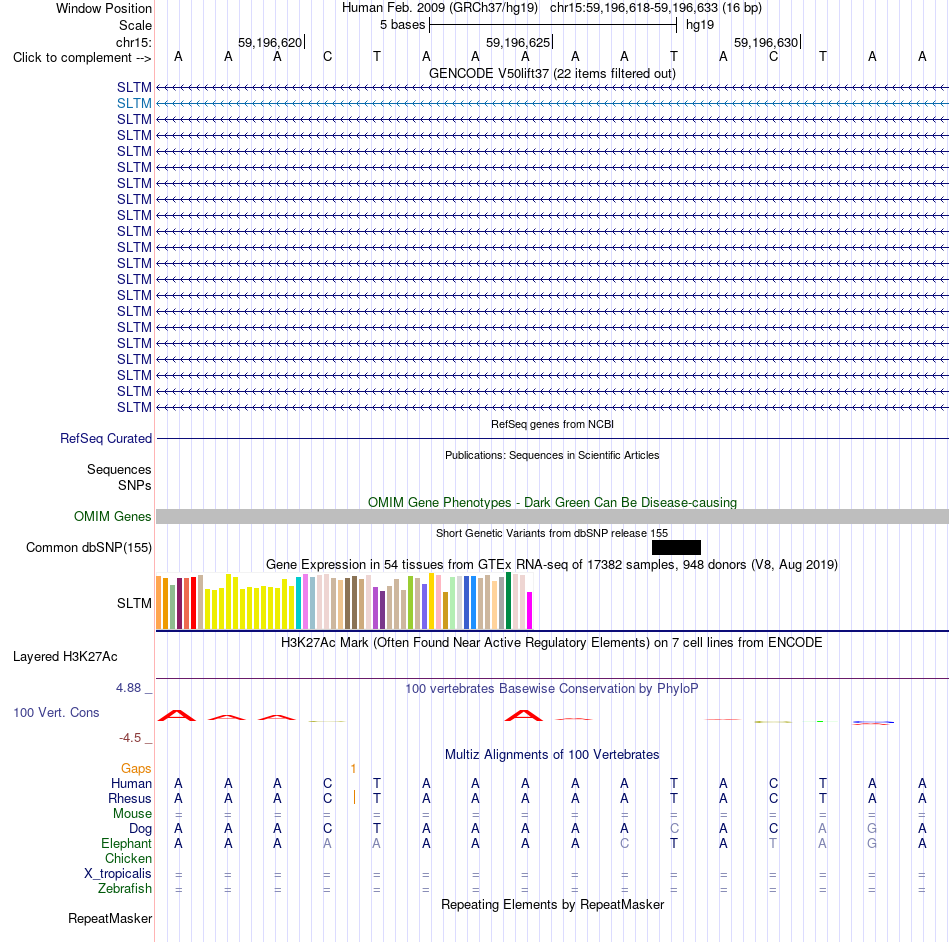Open 'Publications: Sequences in Scientific Articles' title
The height and width of the screenshot is (942, 950).
coord(552,455)
